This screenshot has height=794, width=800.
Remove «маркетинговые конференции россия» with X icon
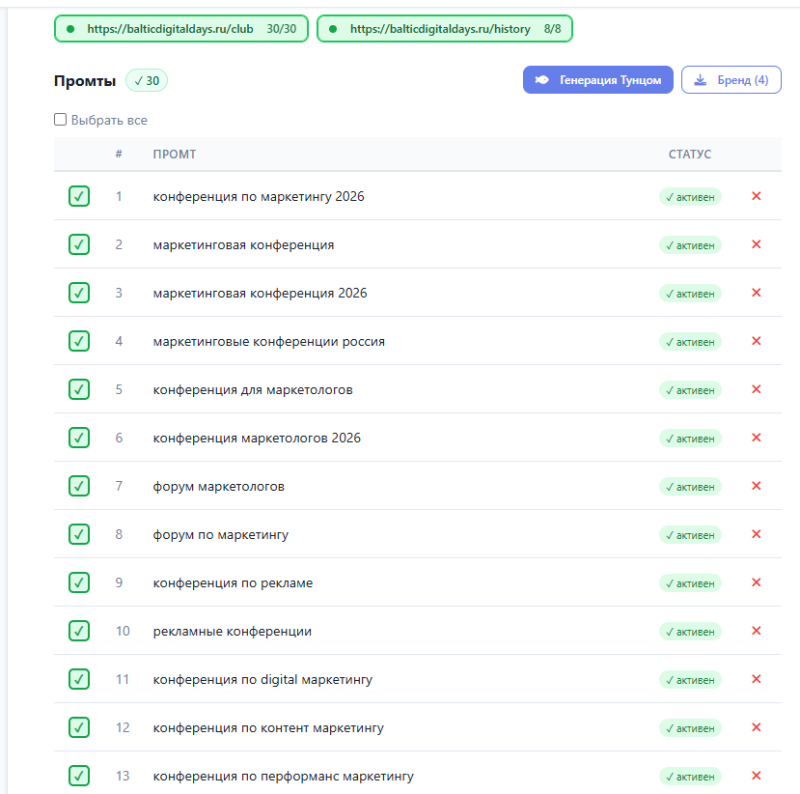[756, 341]
